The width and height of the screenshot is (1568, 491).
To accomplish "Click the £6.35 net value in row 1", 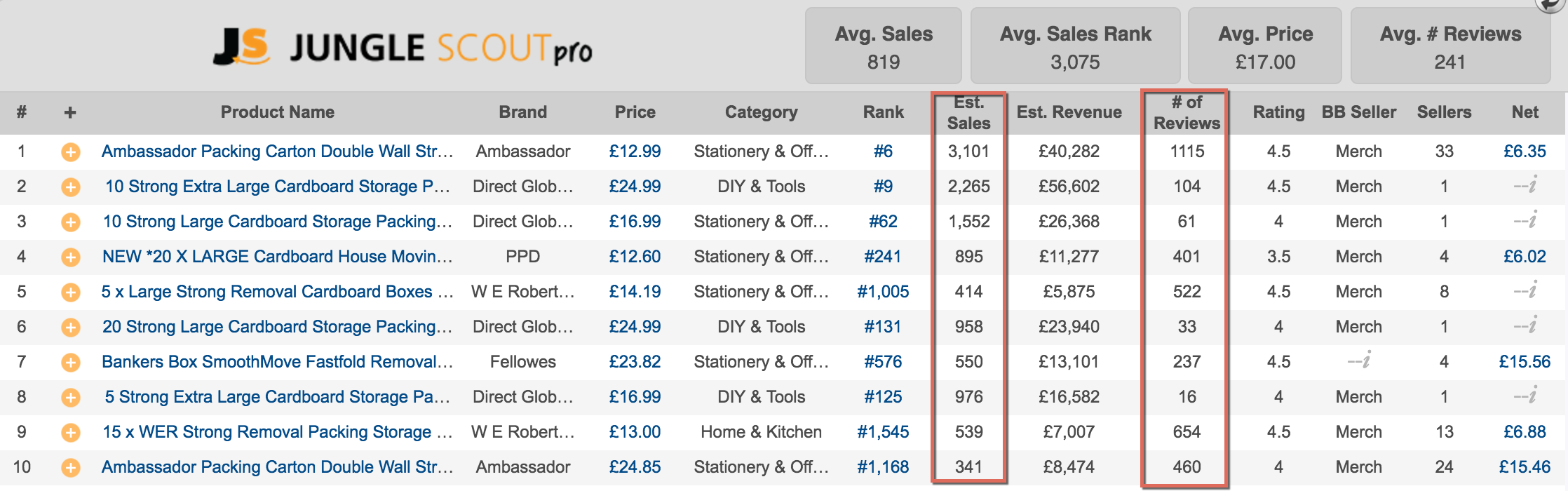I will click(x=1525, y=152).
